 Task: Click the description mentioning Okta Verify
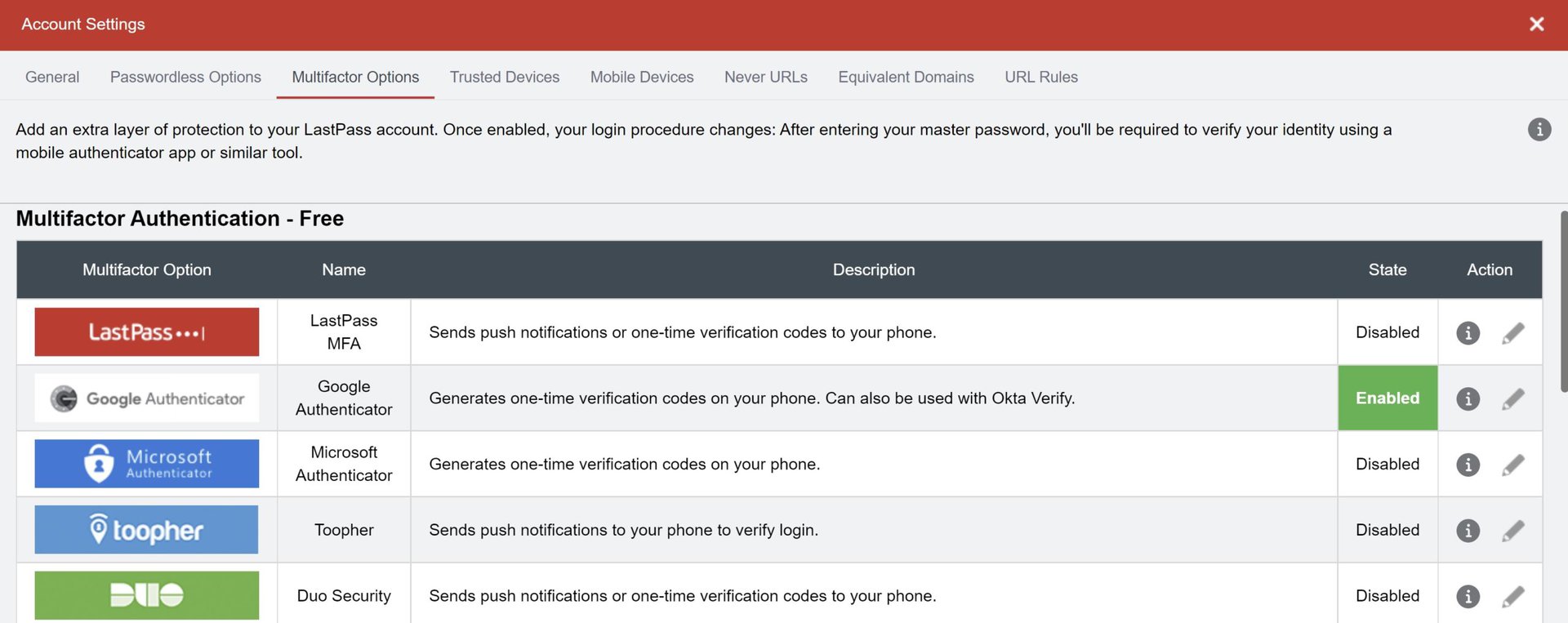pos(752,398)
